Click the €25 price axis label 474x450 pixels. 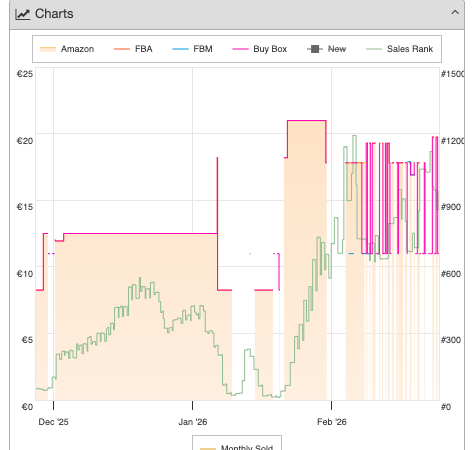click(x=25, y=74)
